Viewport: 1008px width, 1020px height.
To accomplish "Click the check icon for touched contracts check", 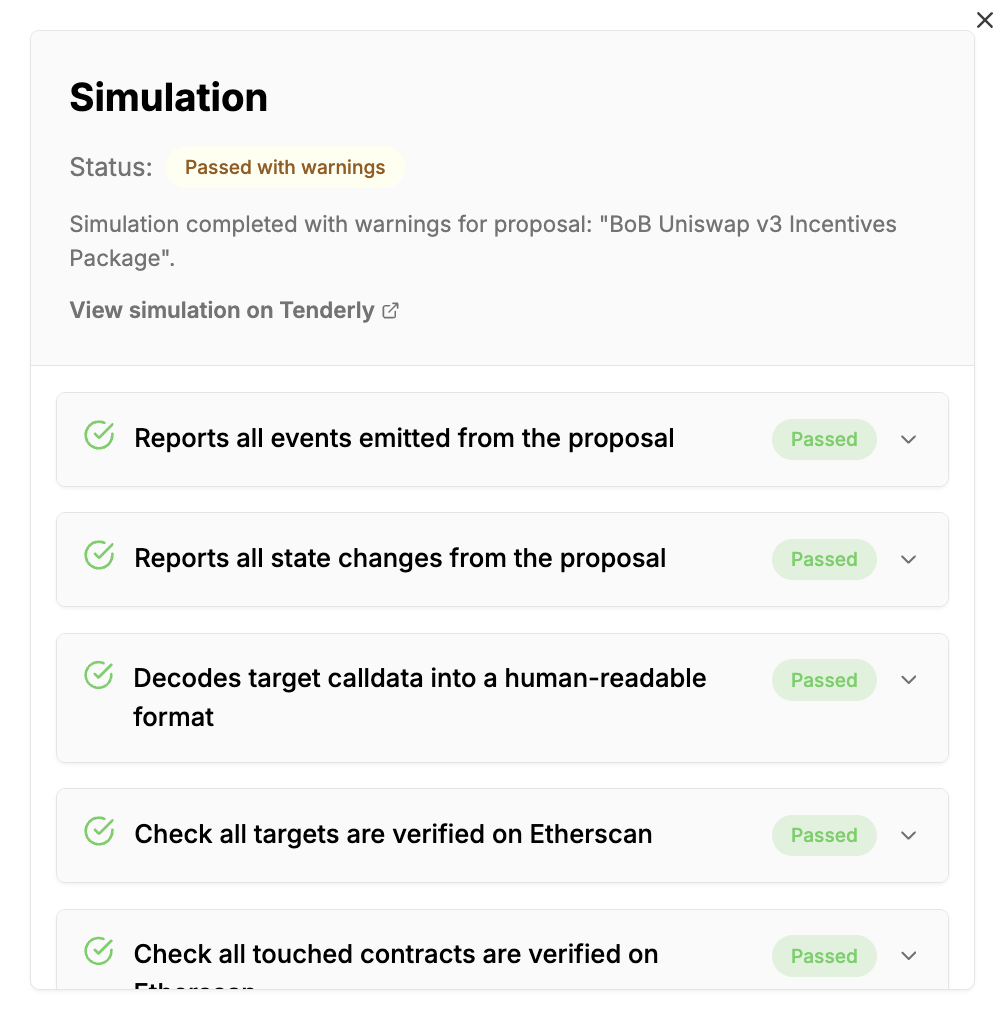I will [x=98, y=951].
